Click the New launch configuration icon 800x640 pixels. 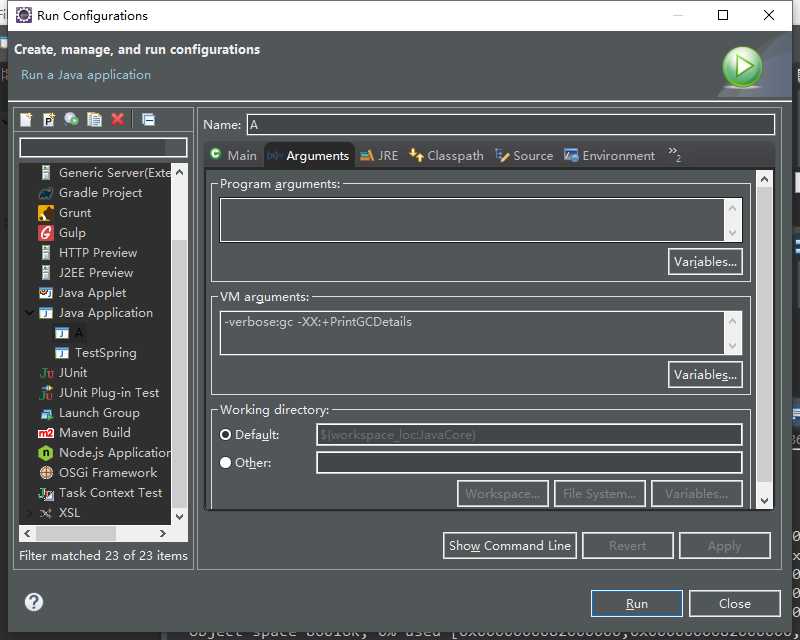(26, 119)
